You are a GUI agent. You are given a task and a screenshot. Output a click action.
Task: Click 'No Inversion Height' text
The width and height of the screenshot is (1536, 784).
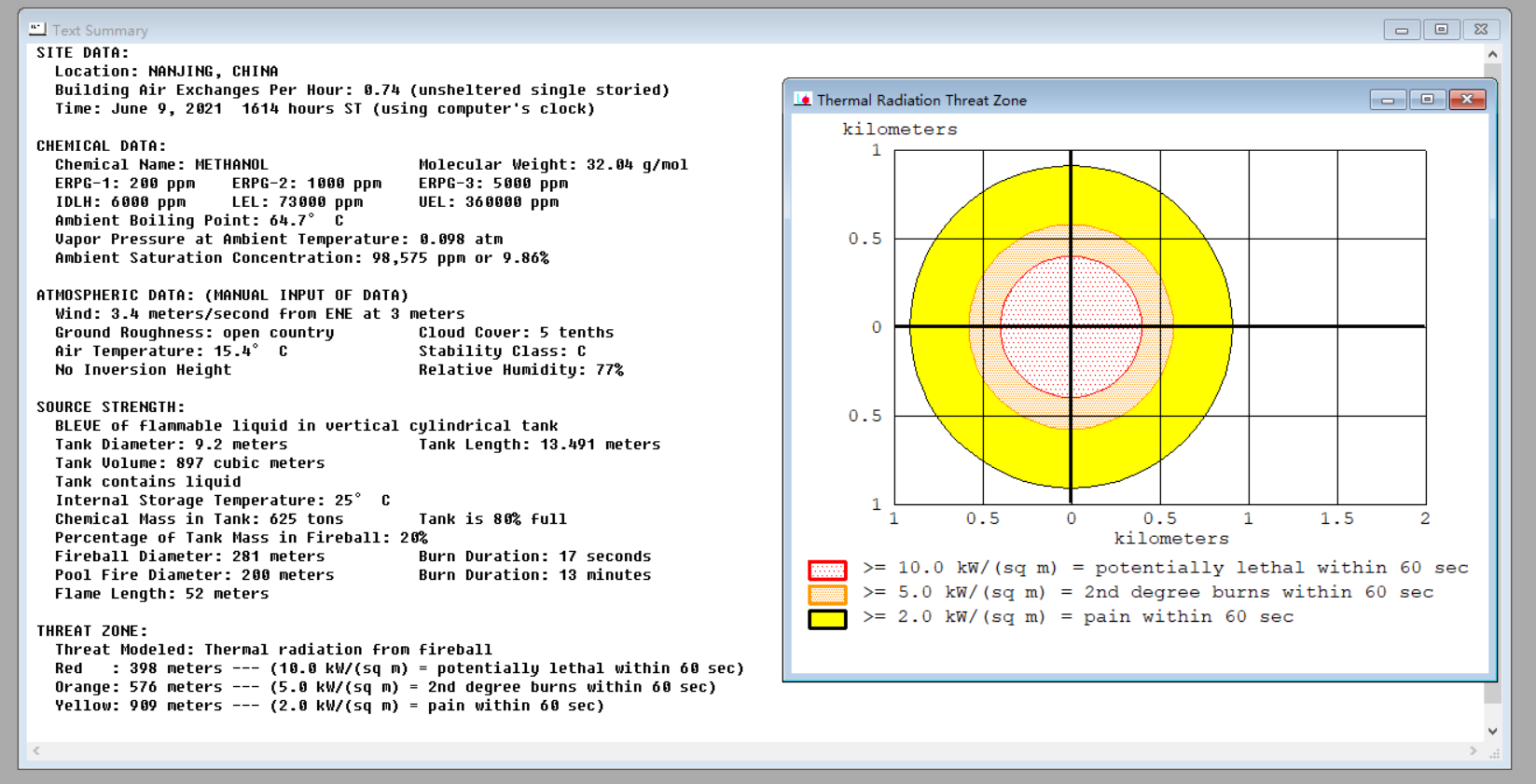144,370
